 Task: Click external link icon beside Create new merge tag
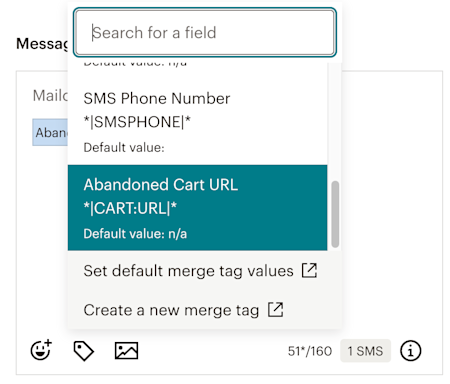coord(275,310)
